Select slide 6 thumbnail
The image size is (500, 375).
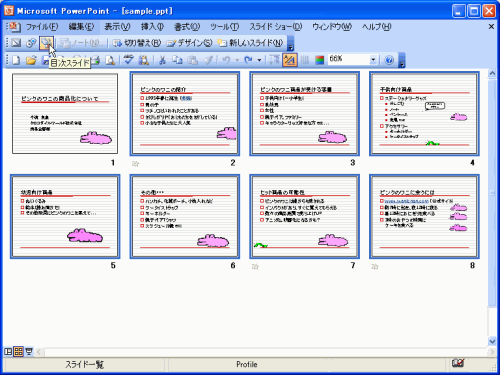(x=185, y=216)
